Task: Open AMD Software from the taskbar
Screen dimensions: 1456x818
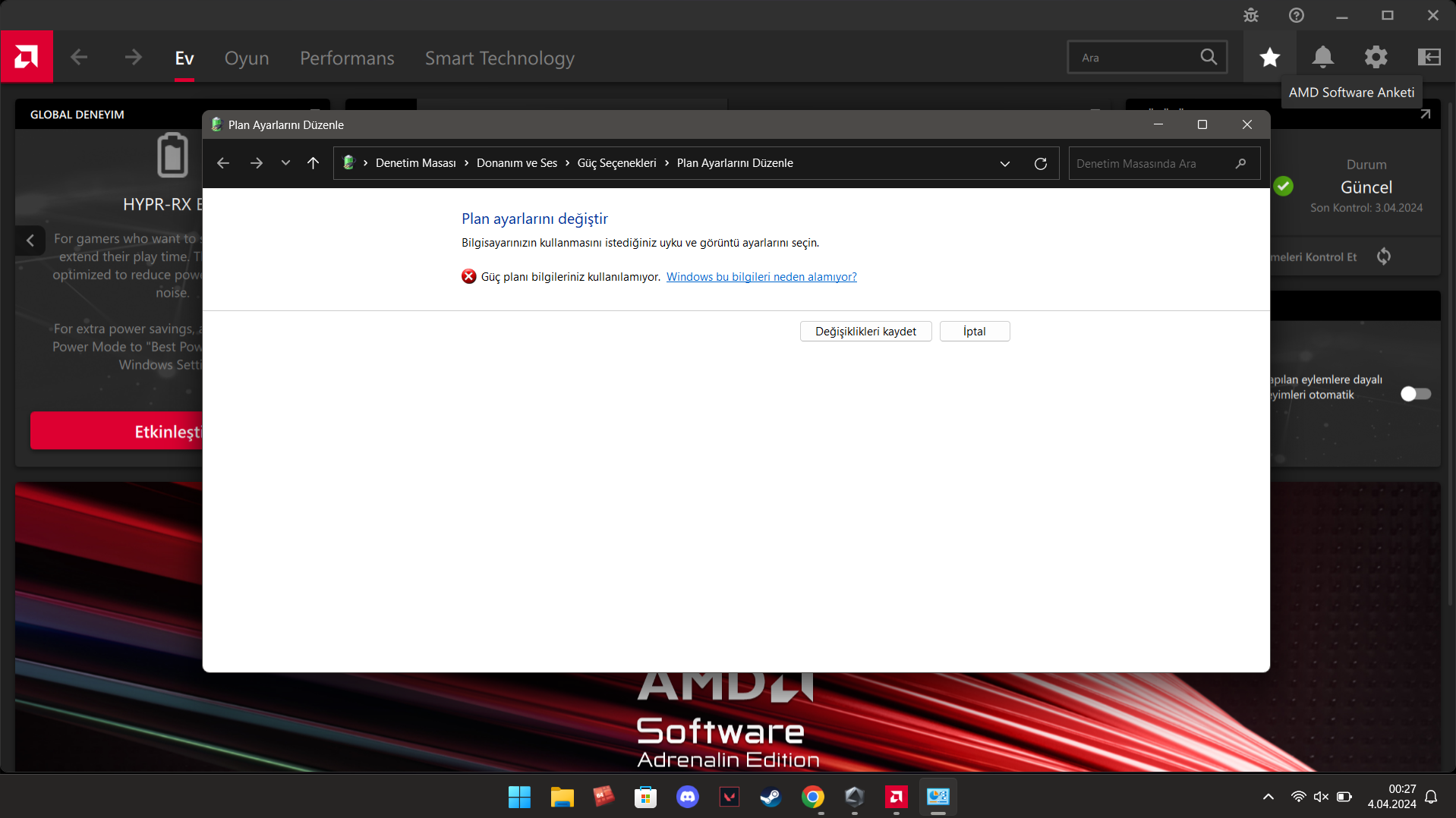Action: click(x=897, y=797)
